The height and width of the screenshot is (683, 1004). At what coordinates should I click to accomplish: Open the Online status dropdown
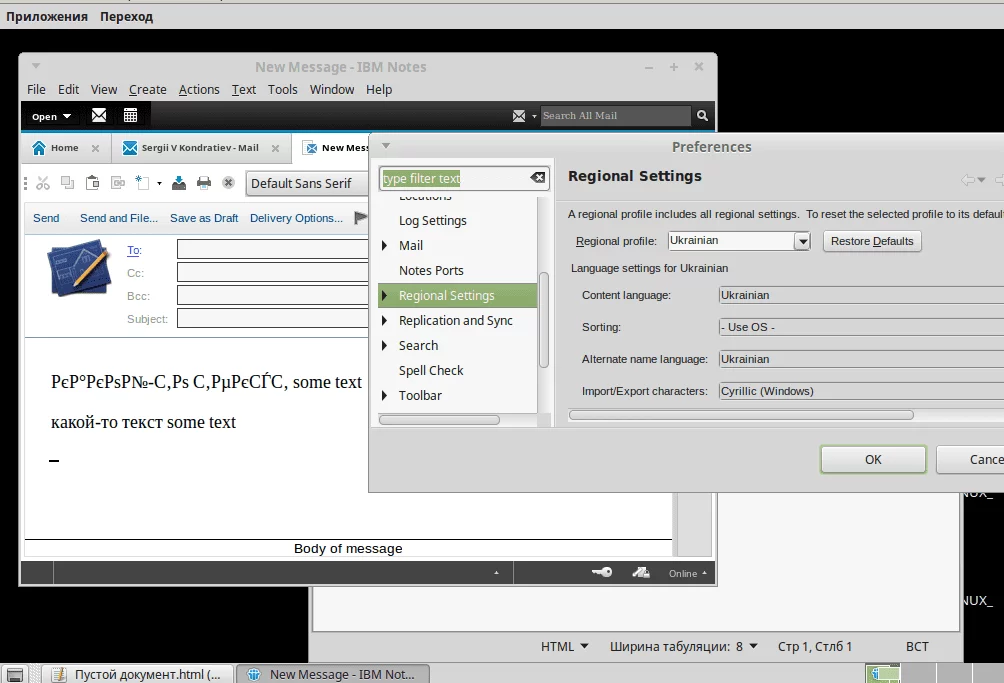(x=688, y=573)
